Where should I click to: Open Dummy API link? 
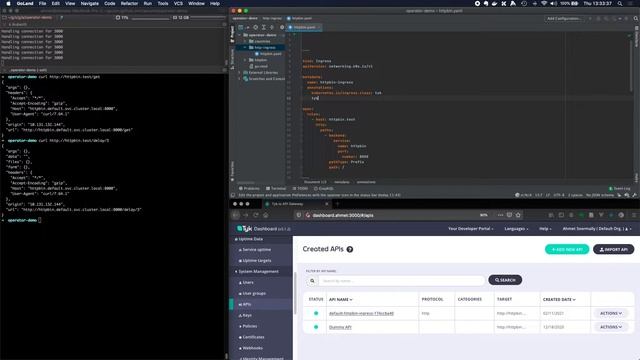340,327
